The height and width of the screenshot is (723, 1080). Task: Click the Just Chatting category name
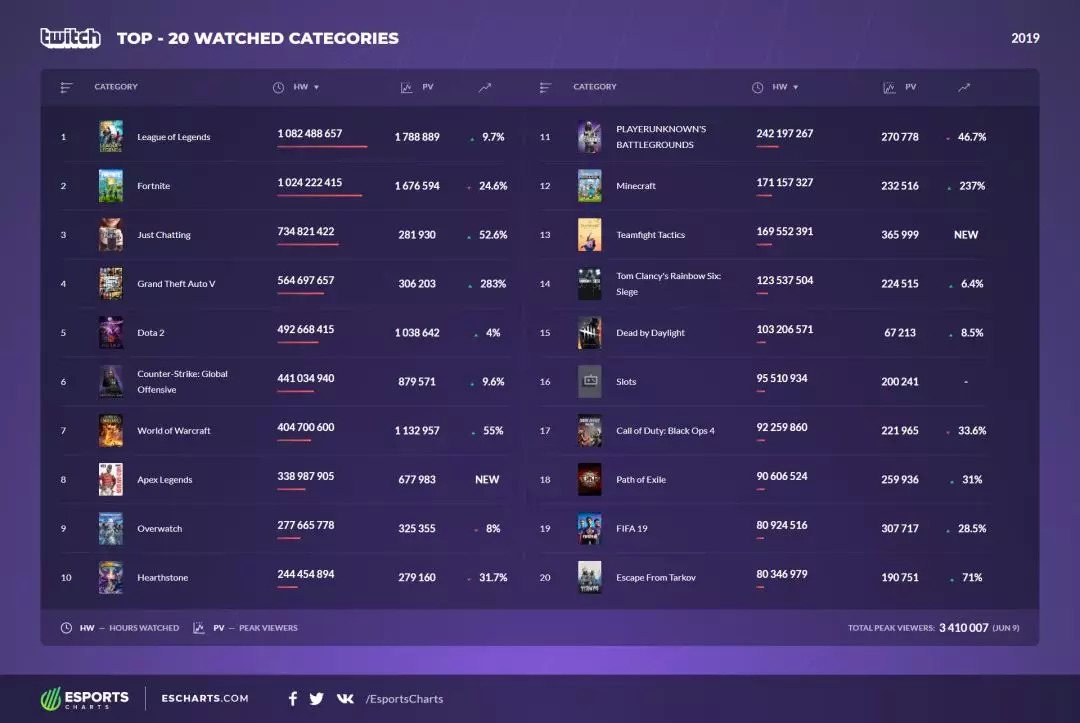pos(164,235)
